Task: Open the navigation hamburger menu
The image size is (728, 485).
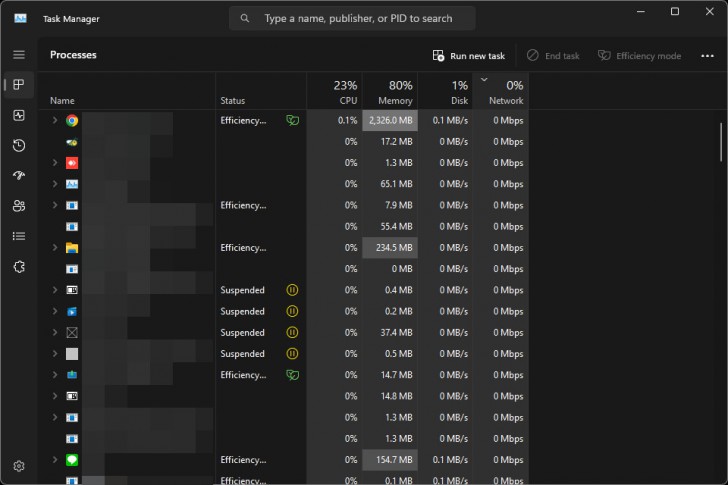Action: coord(19,55)
